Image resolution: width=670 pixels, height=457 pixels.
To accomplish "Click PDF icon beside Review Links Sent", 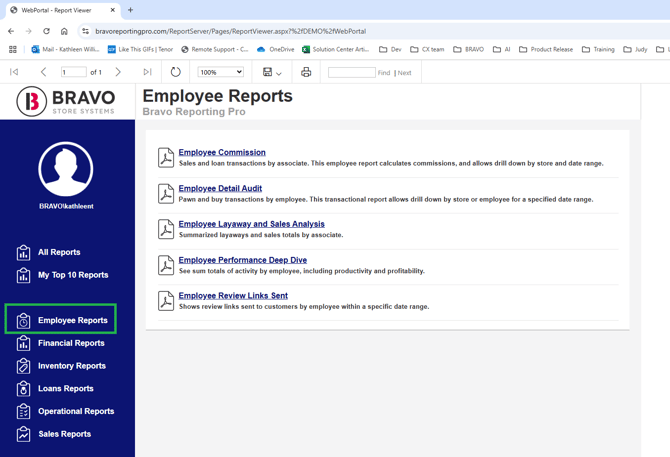I will 166,301.
